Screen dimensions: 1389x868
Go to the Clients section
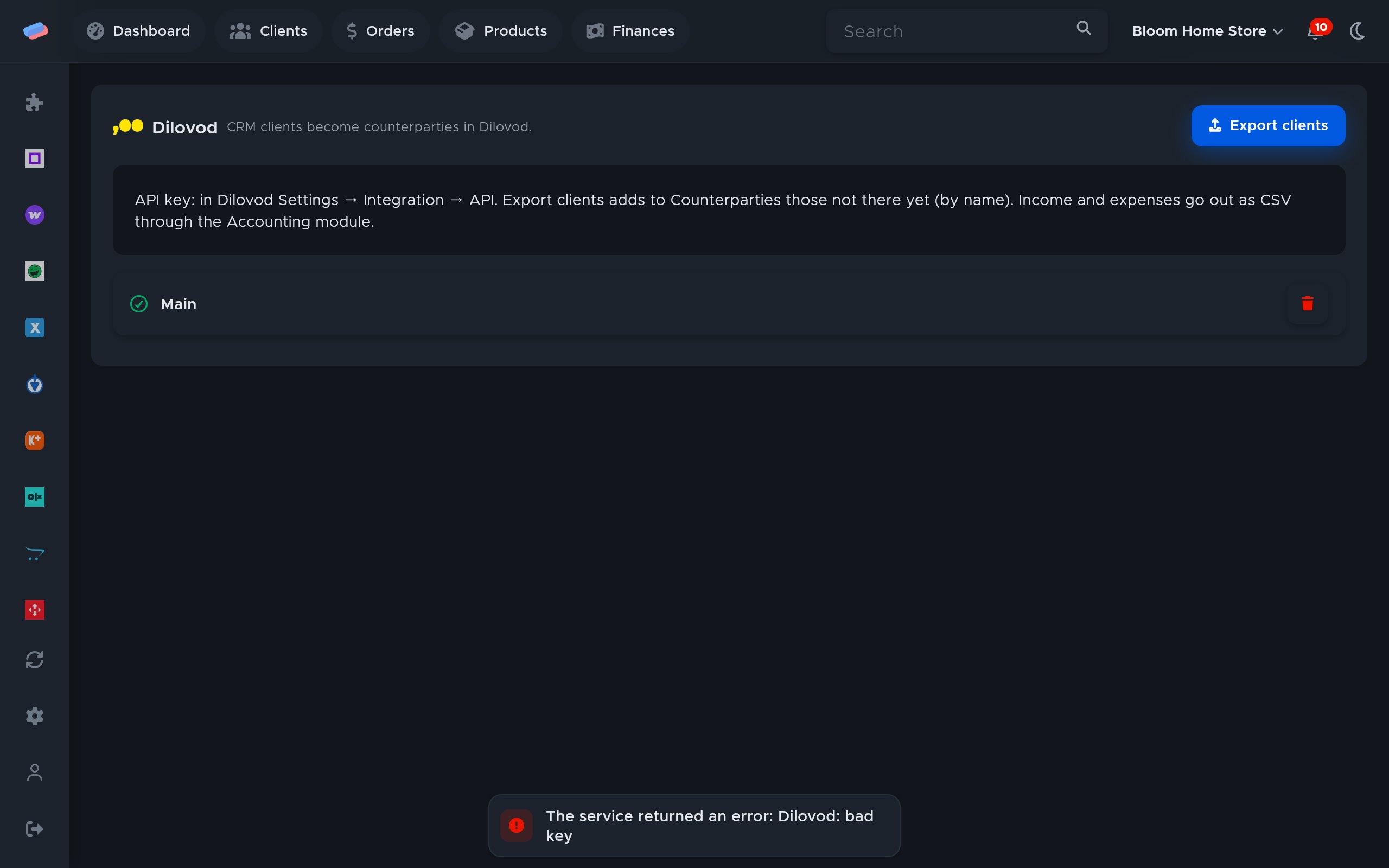coord(268,31)
